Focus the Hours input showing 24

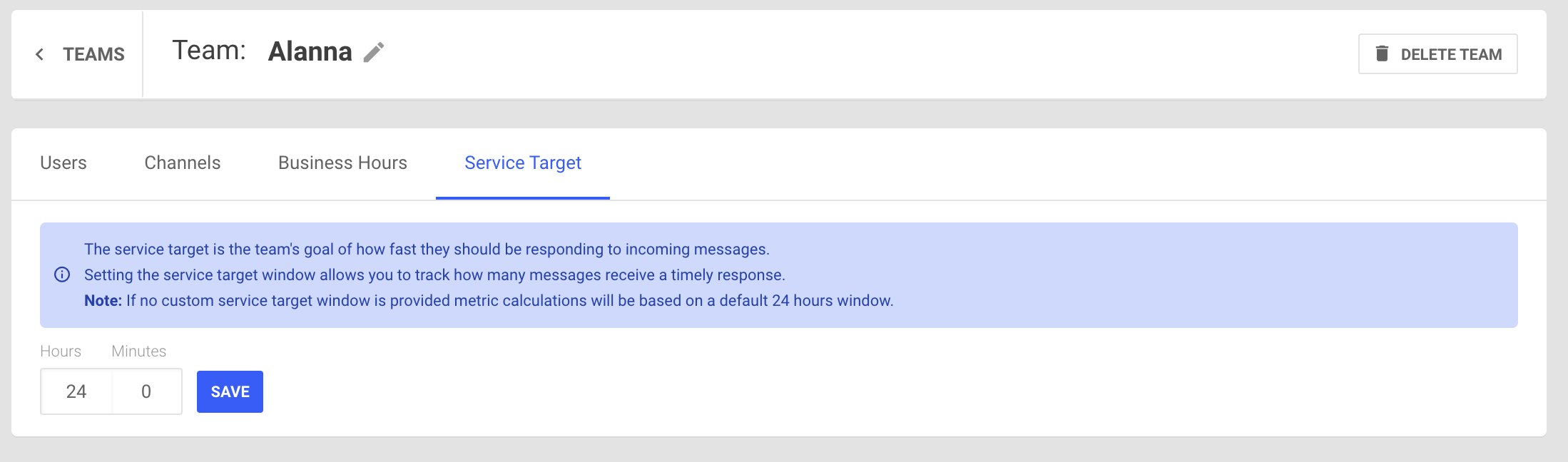point(76,391)
